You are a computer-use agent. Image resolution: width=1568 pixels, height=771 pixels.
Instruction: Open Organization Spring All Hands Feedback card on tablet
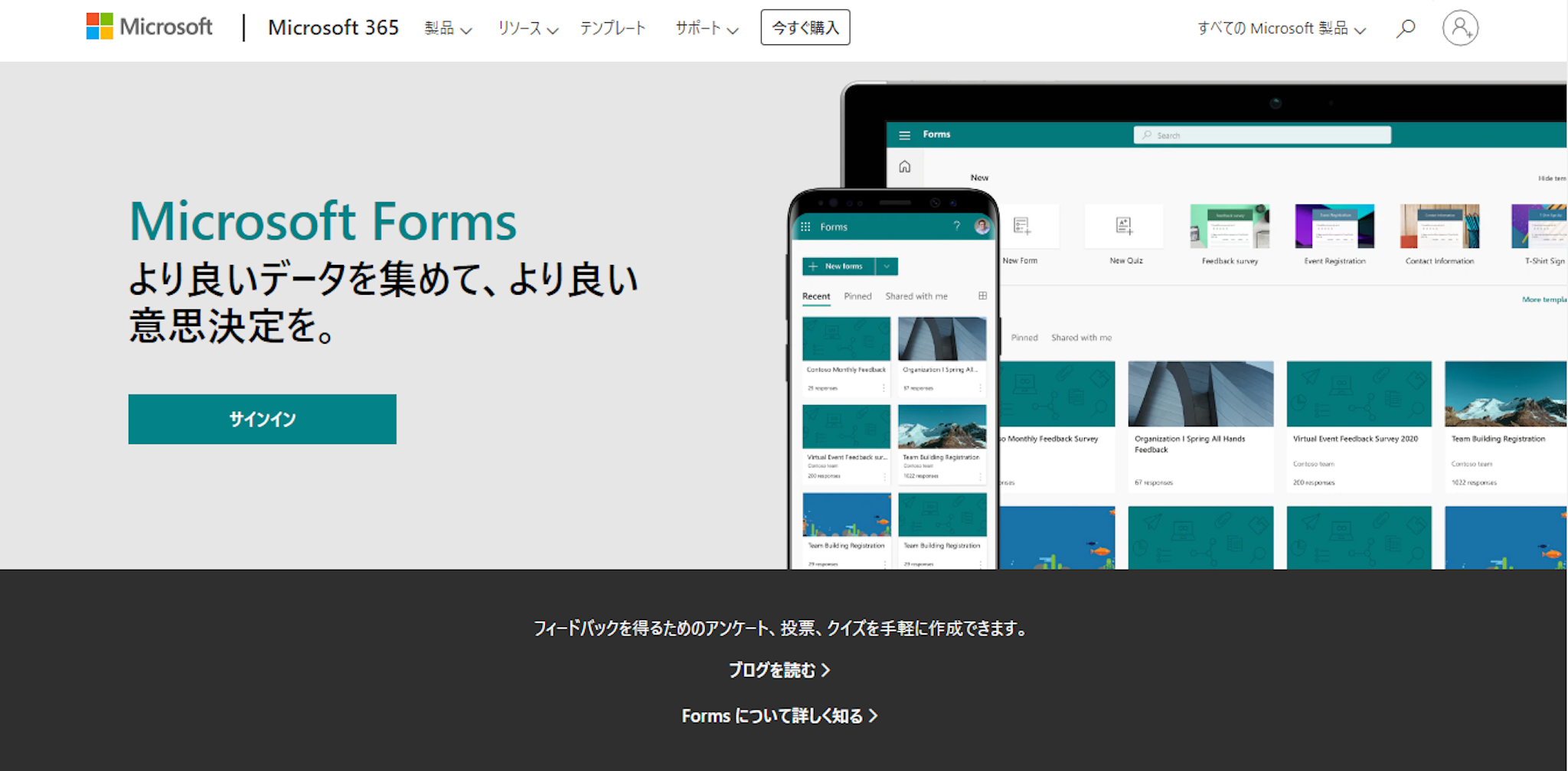click(x=1200, y=426)
